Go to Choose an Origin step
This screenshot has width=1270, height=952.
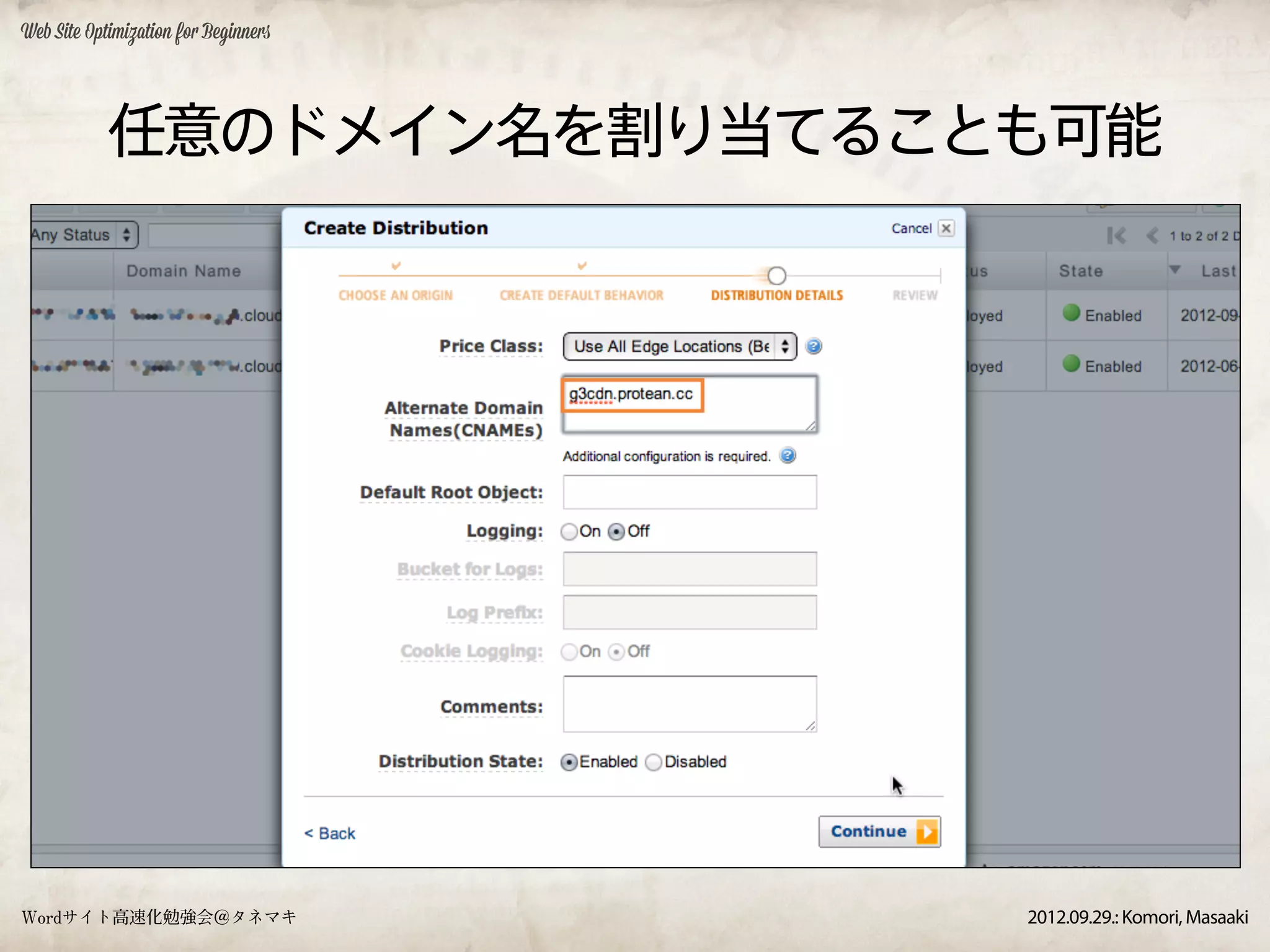point(396,296)
